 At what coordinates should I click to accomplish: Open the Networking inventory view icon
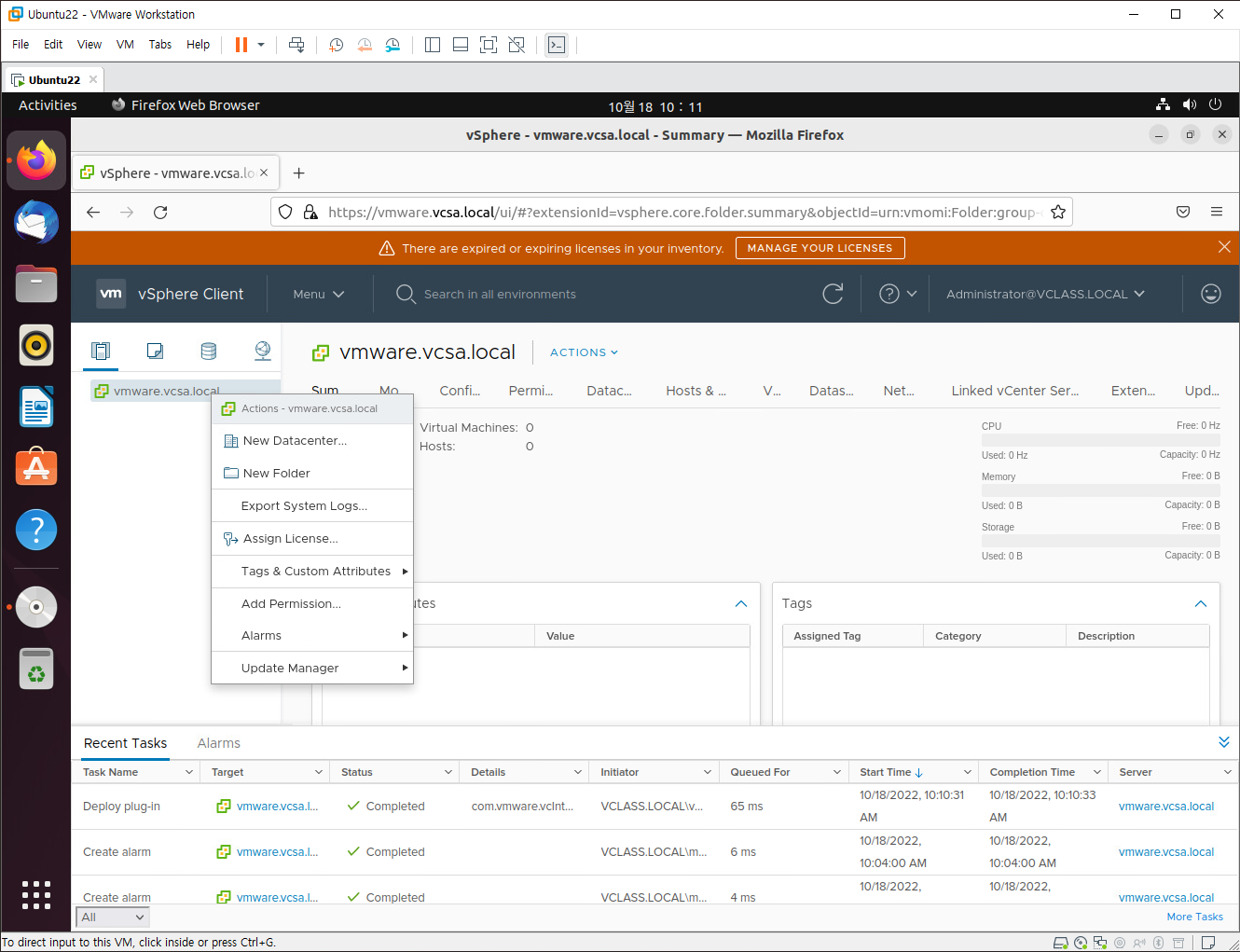tap(263, 351)
